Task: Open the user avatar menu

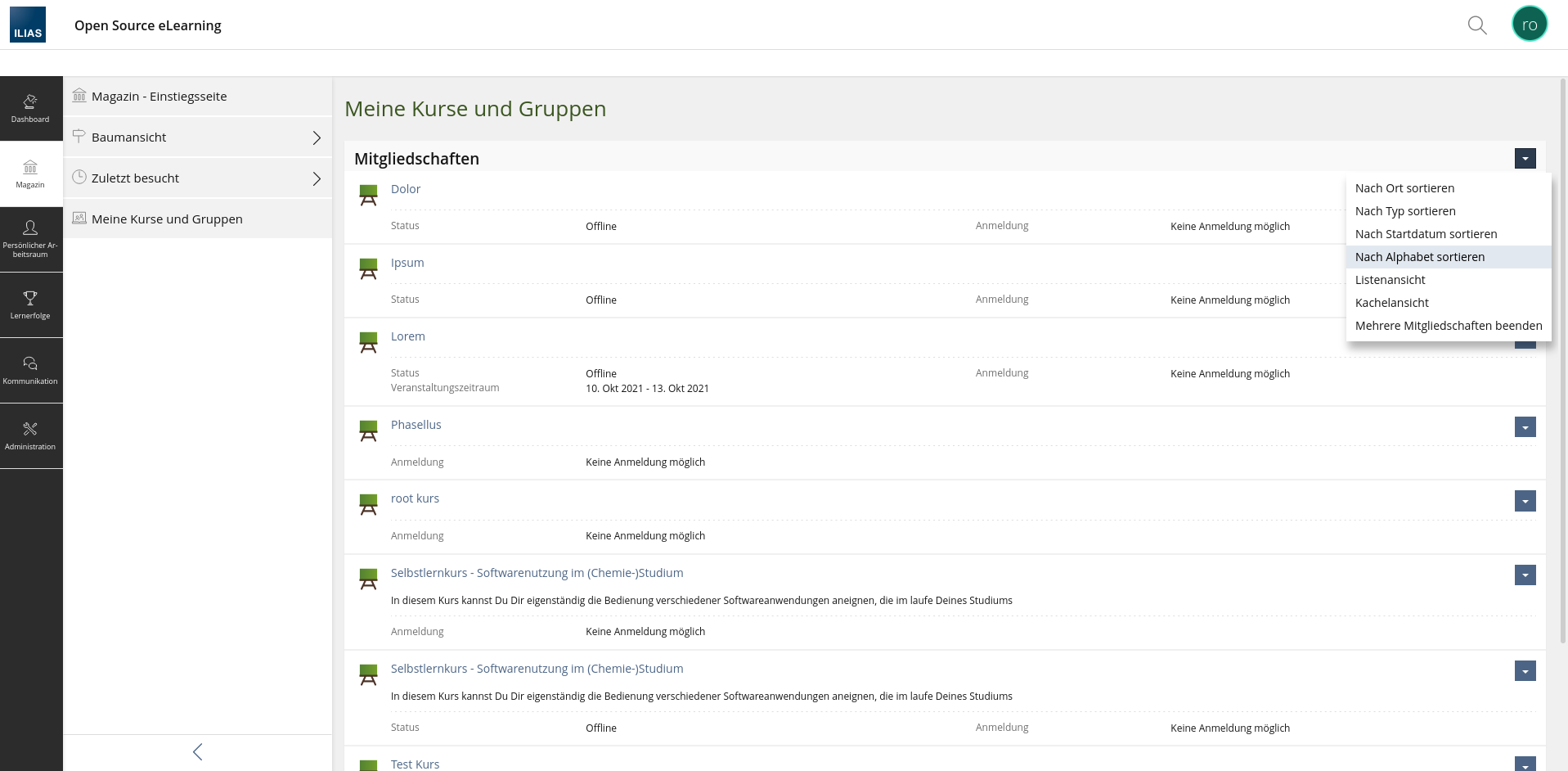Action: [1529, 25]
